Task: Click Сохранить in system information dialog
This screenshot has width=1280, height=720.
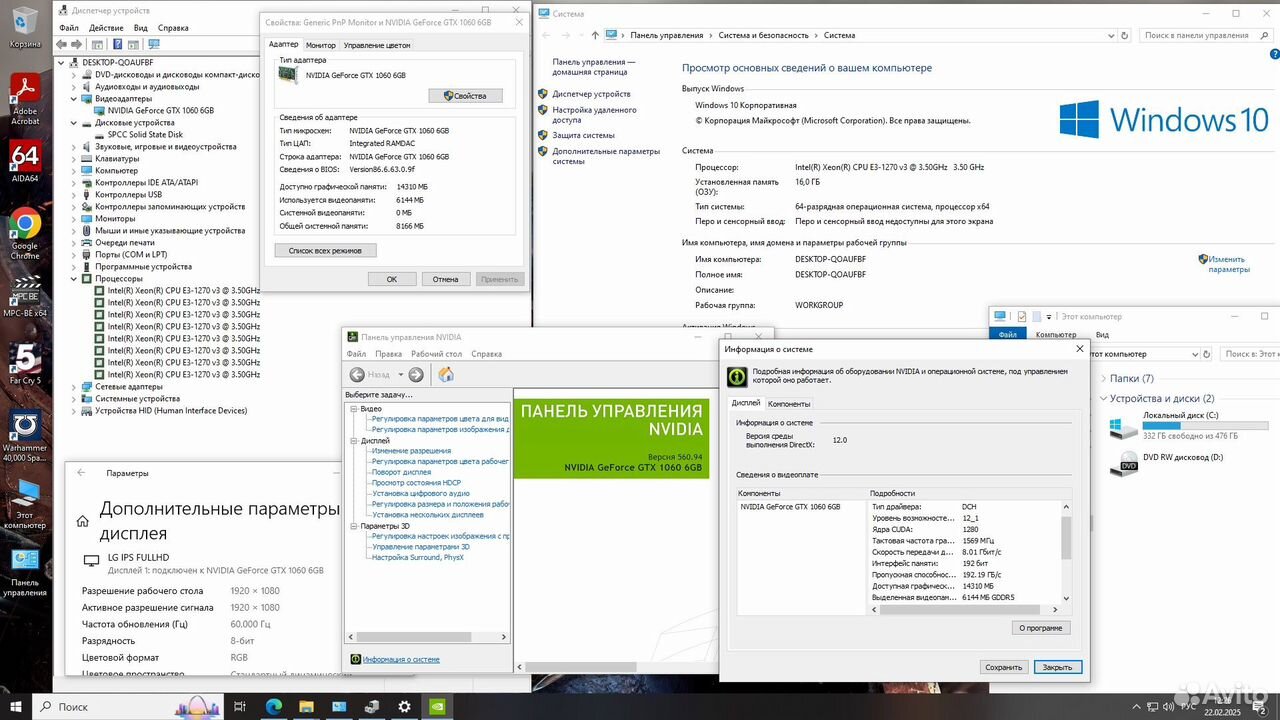Action: coord(1003,667)
